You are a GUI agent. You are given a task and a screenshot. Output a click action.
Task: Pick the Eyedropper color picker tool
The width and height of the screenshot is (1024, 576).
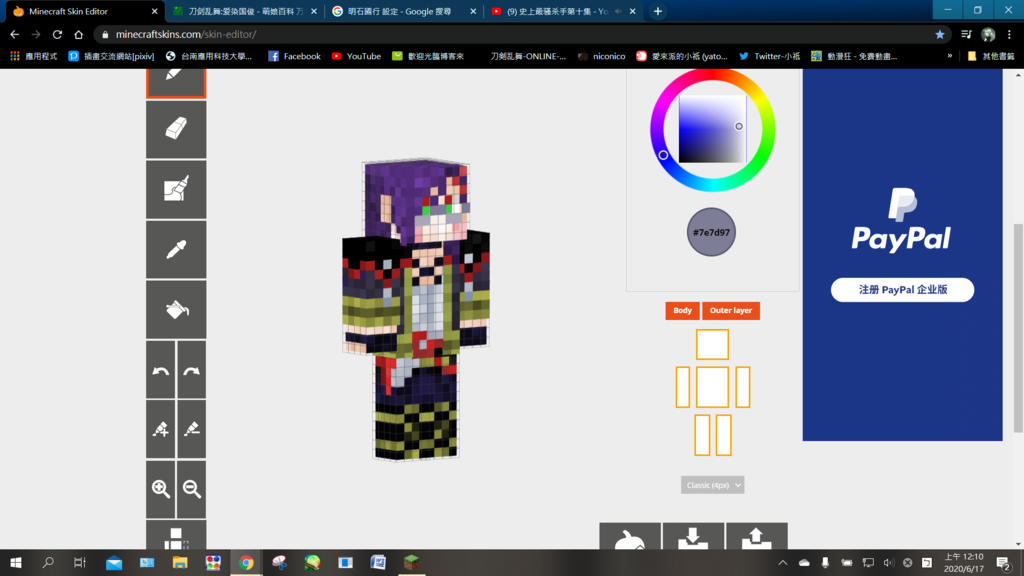[176, 249]
